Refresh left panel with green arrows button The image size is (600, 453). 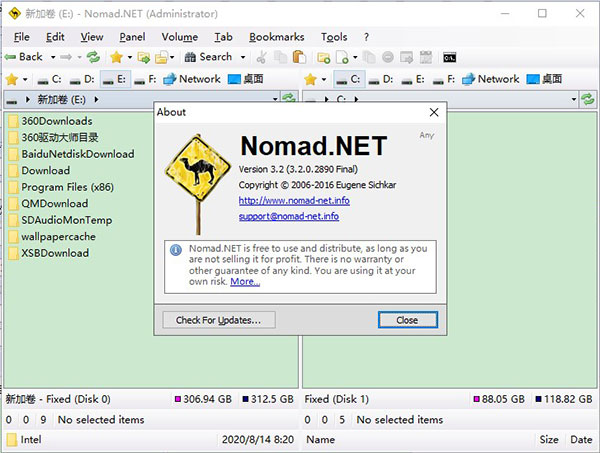tap(289, 98)
